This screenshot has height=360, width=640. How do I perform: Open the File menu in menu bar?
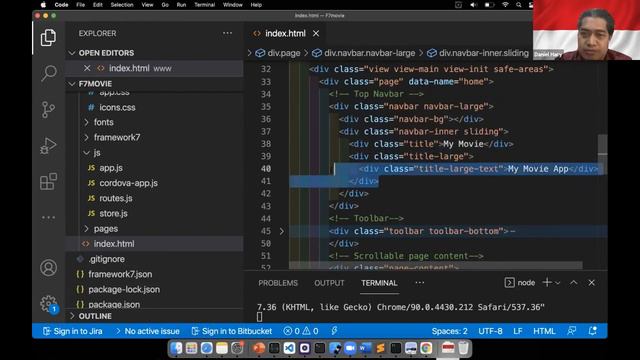(x=80, y=5)
